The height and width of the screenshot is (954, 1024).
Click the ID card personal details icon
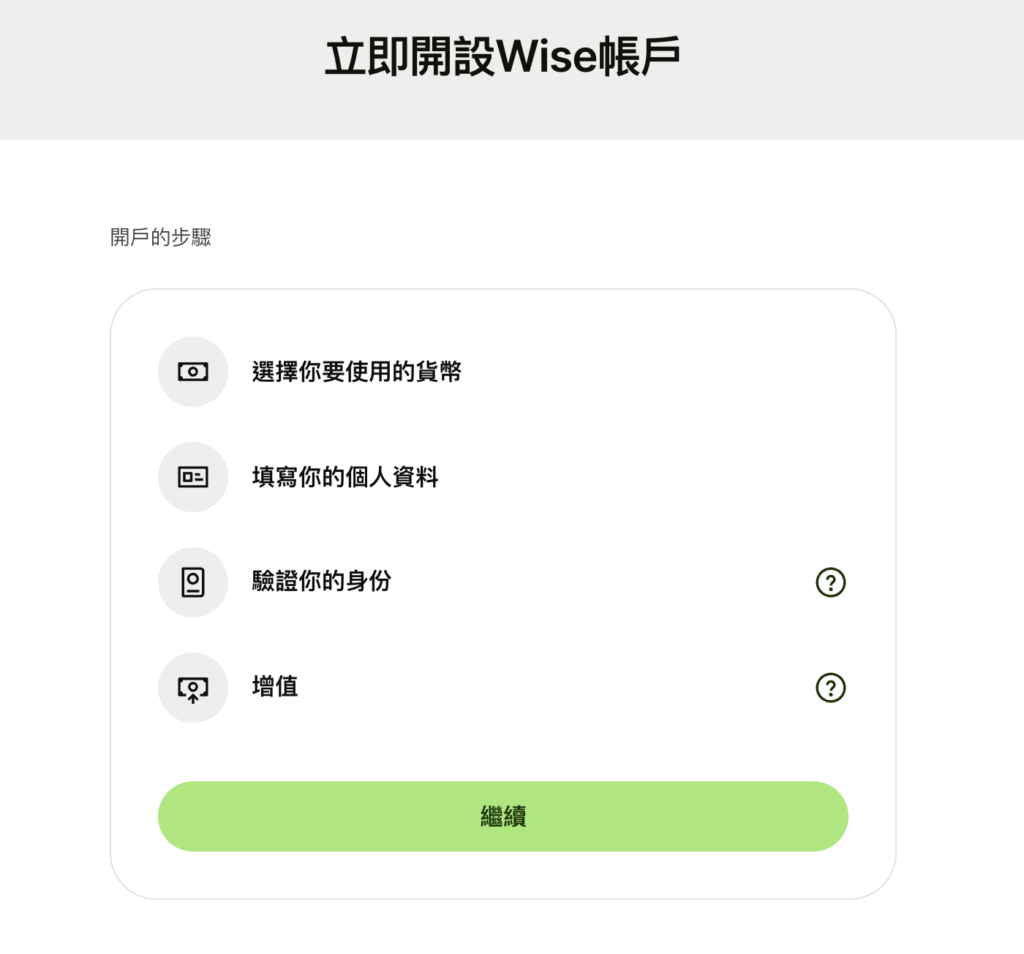193,477
